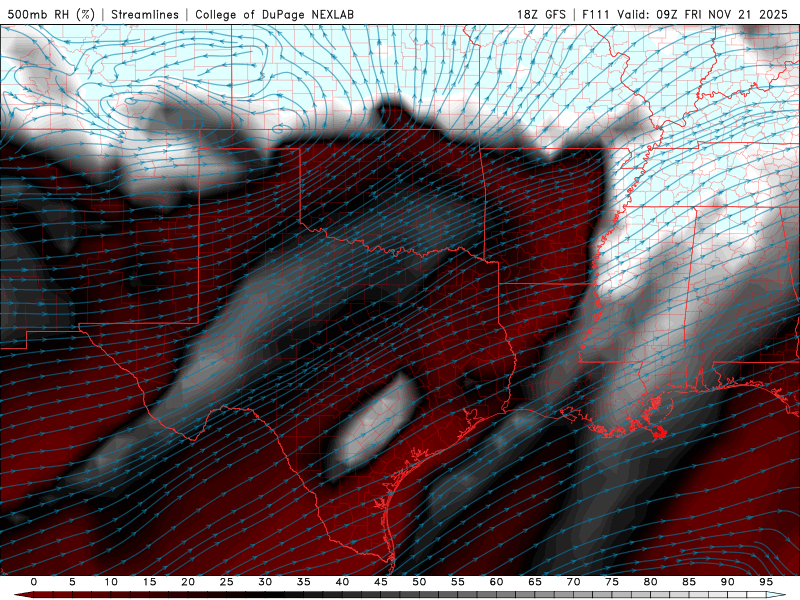800x600 pixels.
Task: Click the "90" label on the color scale
Action: pos(727,582)
